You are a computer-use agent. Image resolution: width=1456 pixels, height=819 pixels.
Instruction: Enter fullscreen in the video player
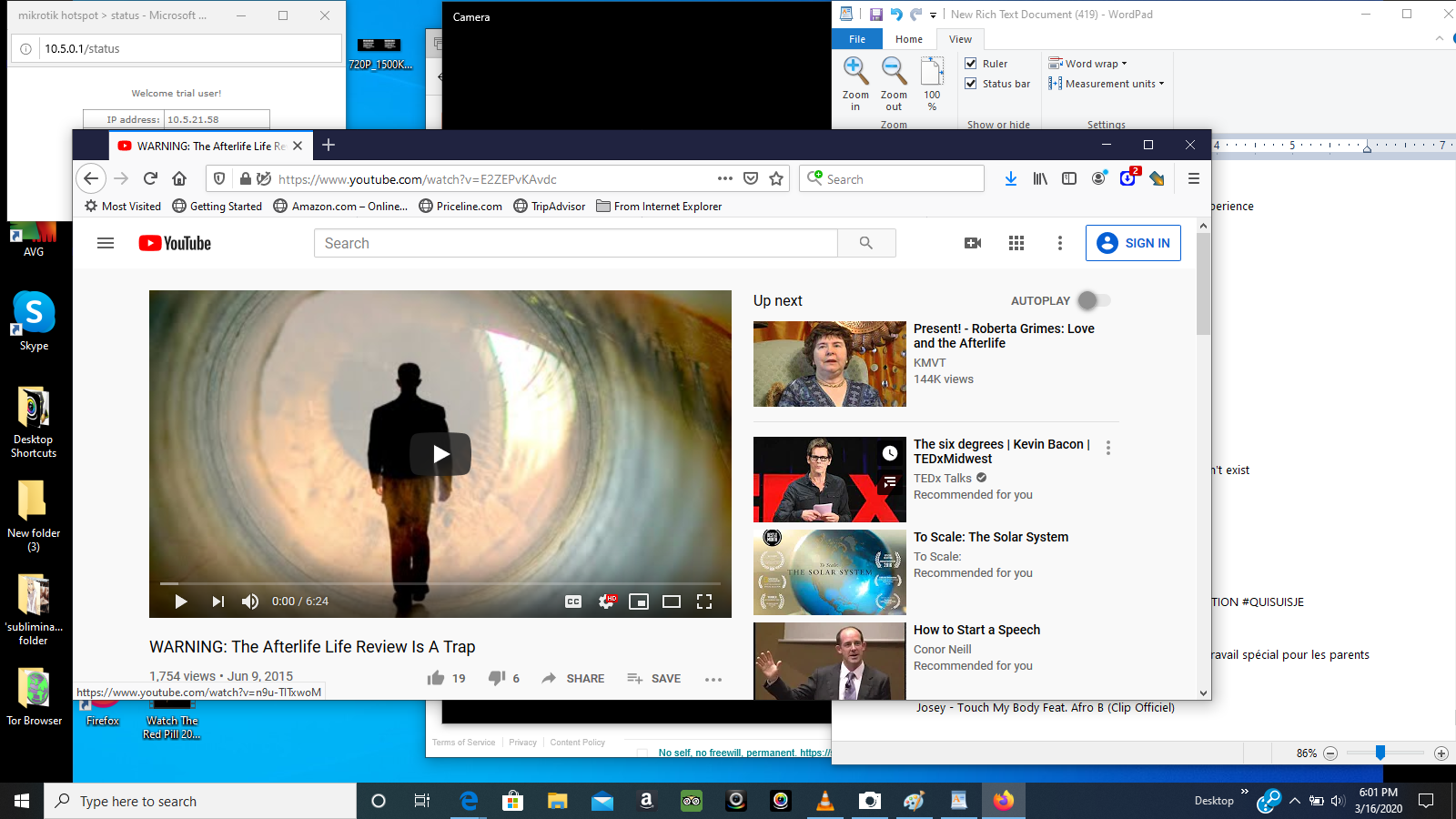(704, 602)
